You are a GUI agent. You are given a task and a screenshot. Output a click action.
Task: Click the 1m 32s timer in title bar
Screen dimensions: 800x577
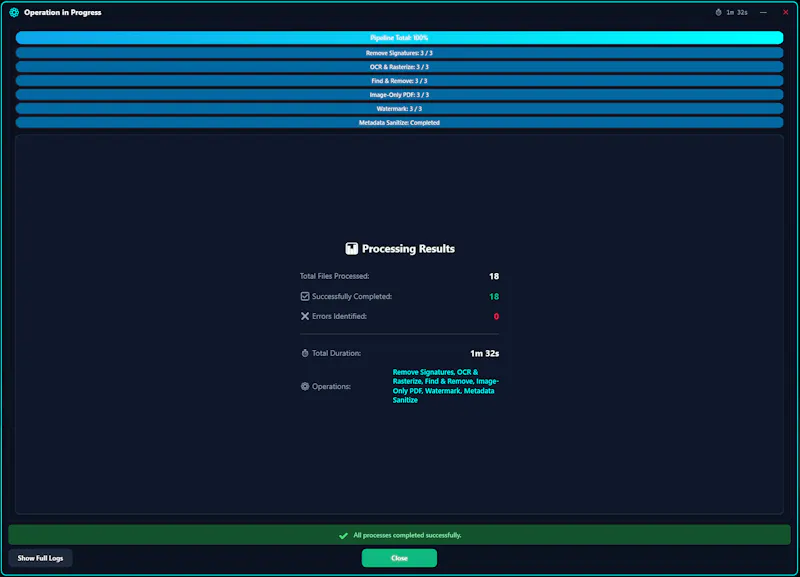(737, 12)
